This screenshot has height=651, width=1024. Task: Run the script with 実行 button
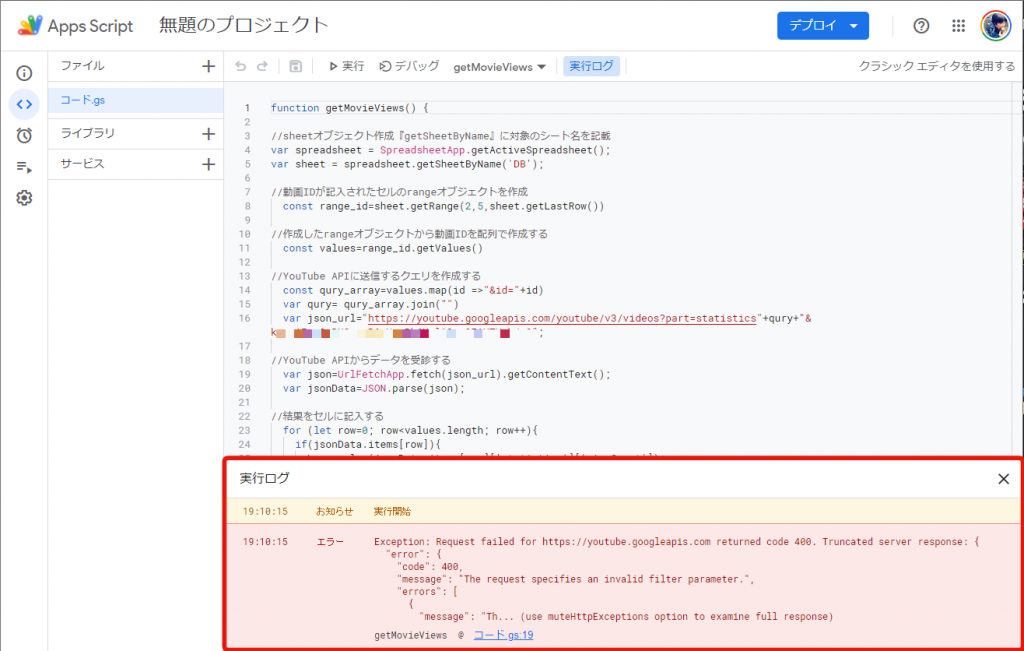pyautogui.click(x=346, y=66)
